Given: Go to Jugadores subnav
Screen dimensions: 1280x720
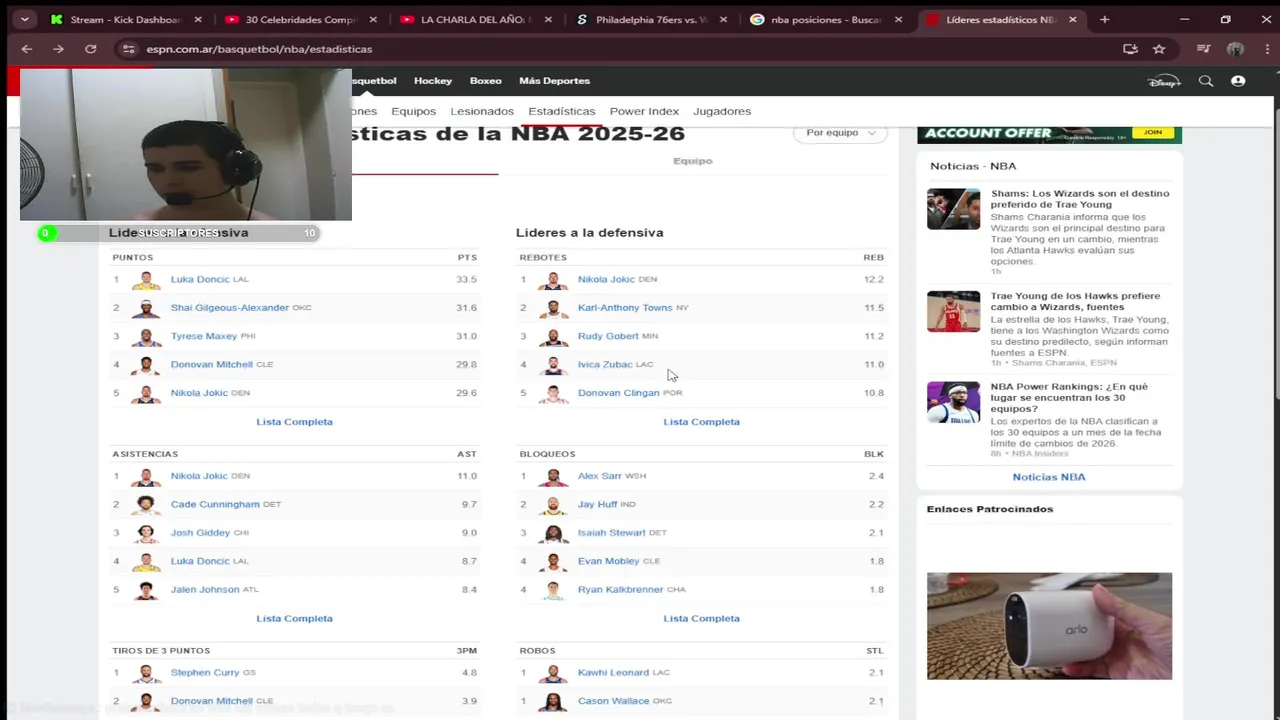Looking at the screenshot, I should point(722,111).
